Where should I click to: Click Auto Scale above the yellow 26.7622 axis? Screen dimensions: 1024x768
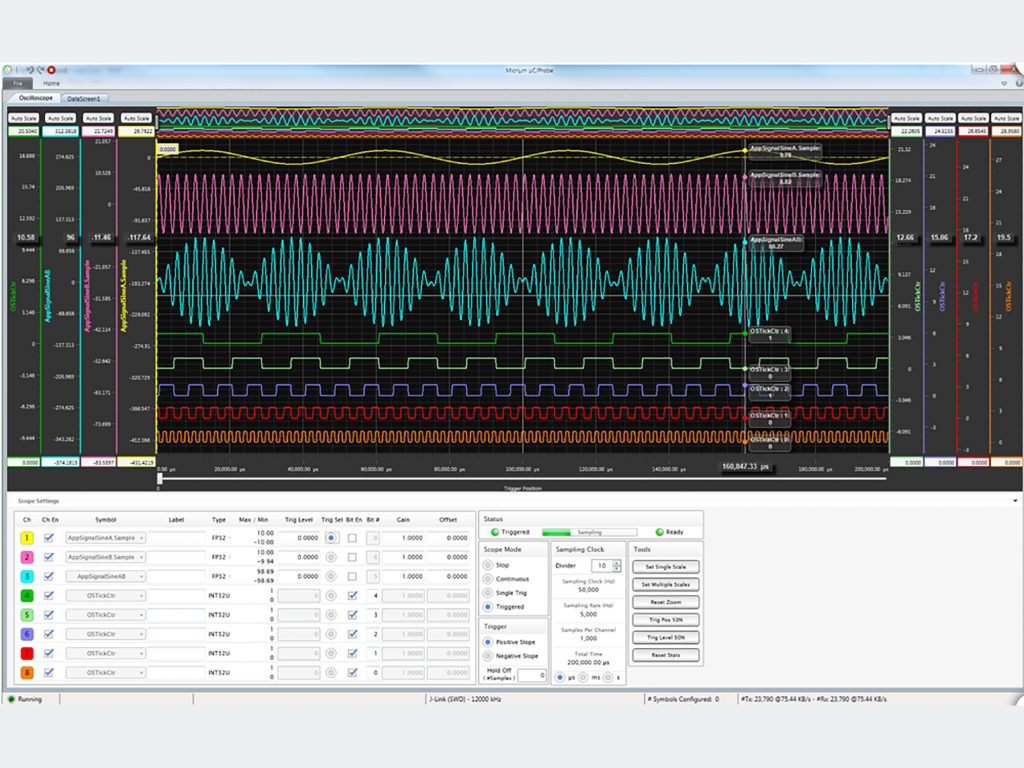pyautogui.click(x=136, y=118)
